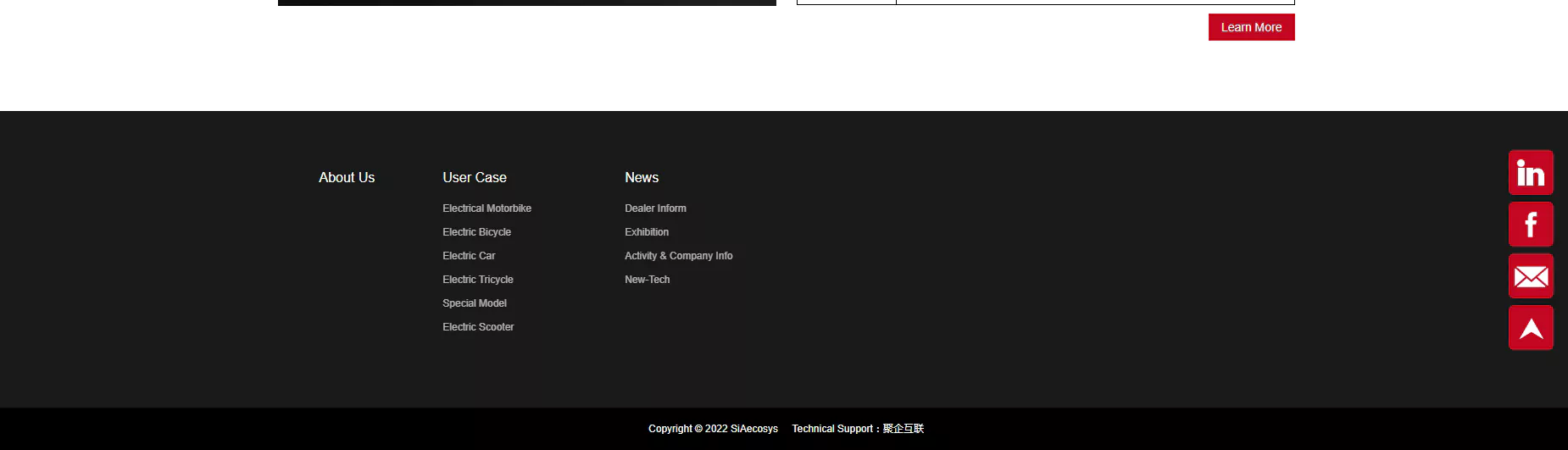Viewport: 1568px width, 450px height.
Task: Click the email envelope icon
Action: (1531, 276)
